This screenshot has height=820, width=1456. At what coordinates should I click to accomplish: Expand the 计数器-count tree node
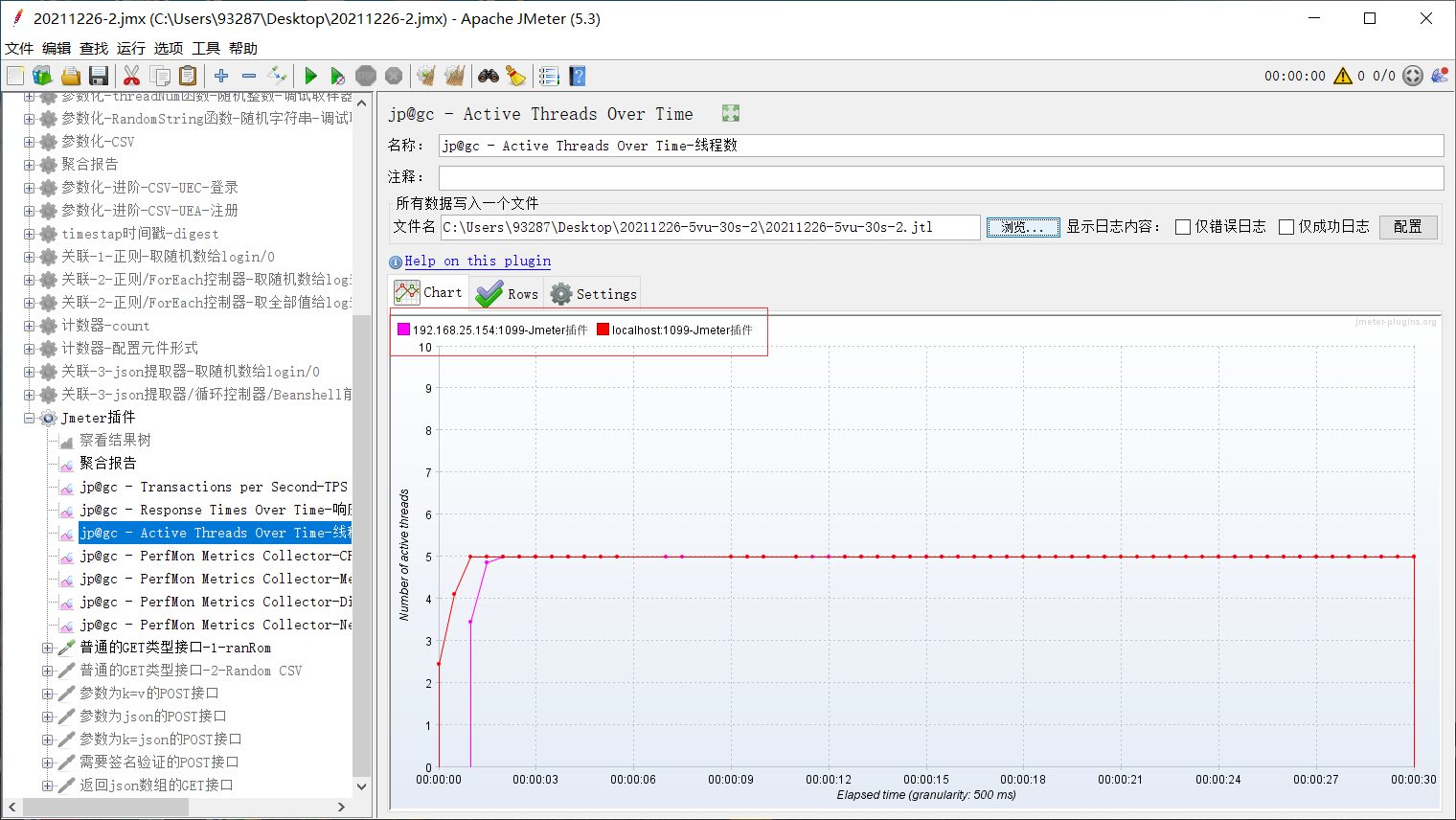tap(29, 326)
